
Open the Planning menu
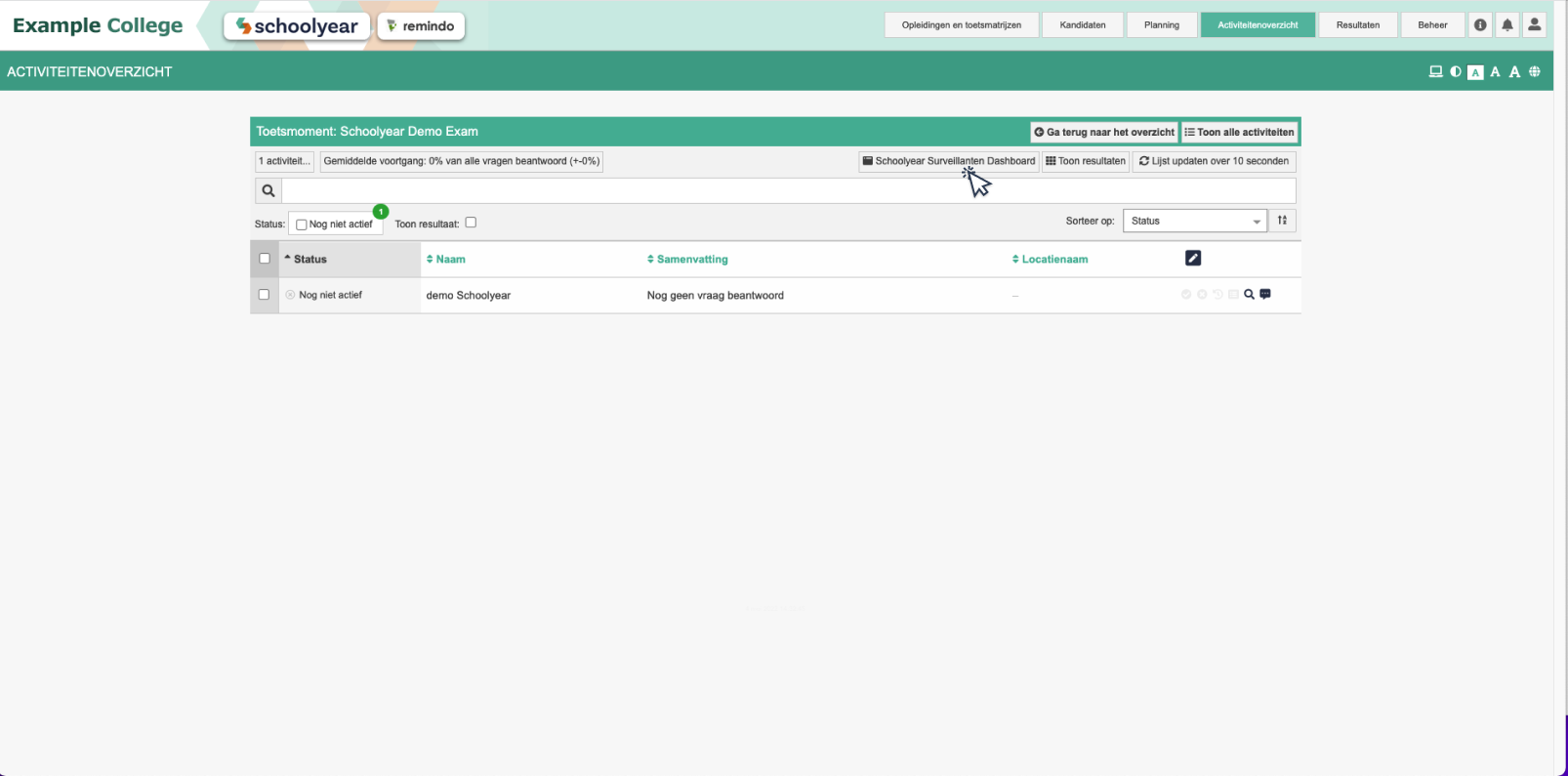coord(1162,25)
